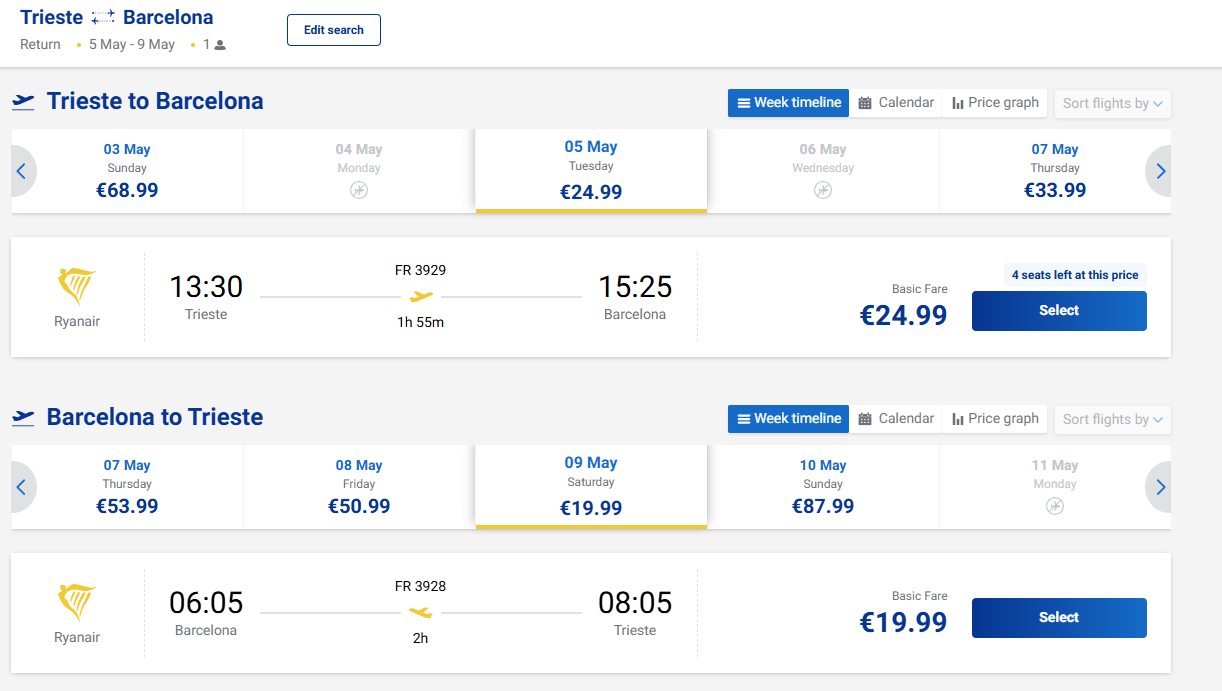The image size is (1222, 691).
Task: Choose 07 May Thursday outbound at €33.99
Action: (x=1055, y=171)
